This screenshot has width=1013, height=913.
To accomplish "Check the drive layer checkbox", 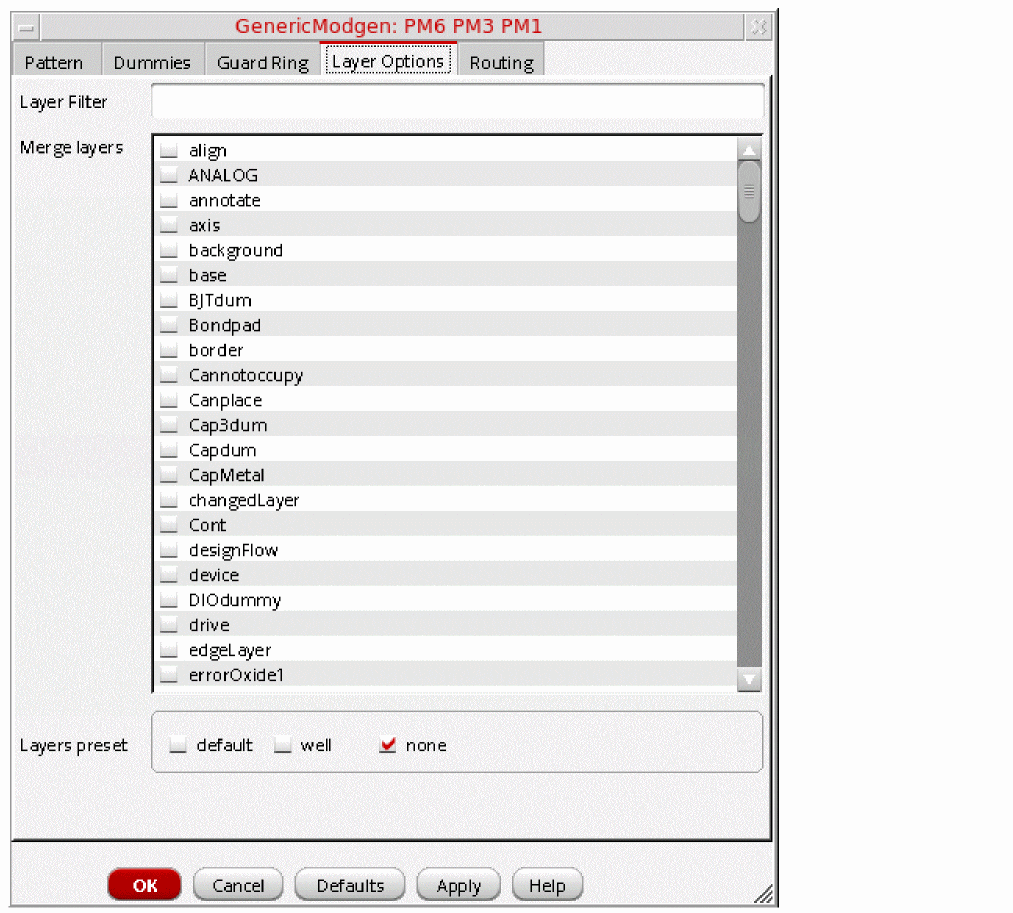I will click(x=169, y=625).
